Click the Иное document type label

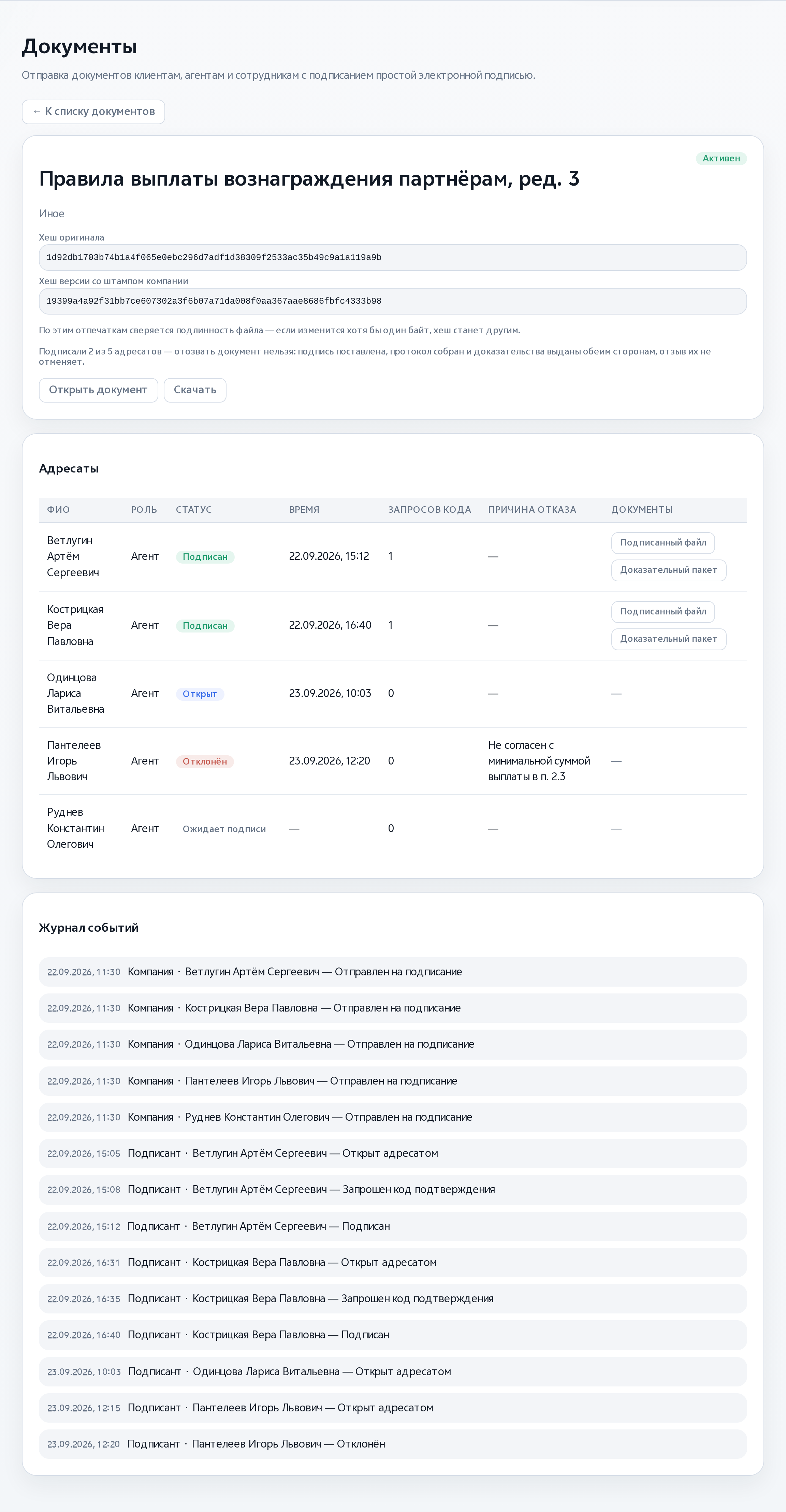click(52, 214)
